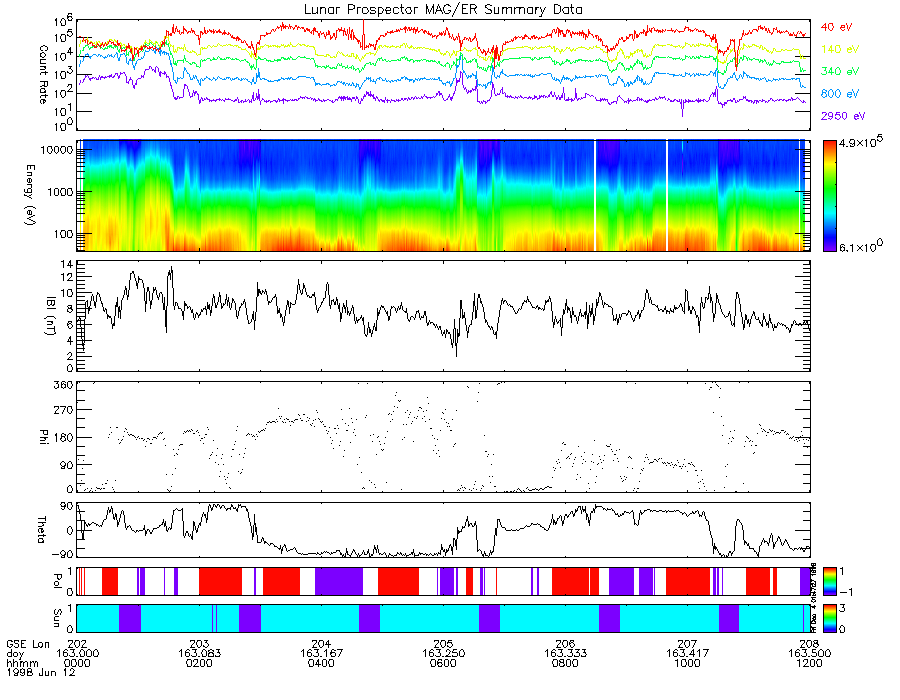Click the energy spectrogram color bar

click(829, 195)
